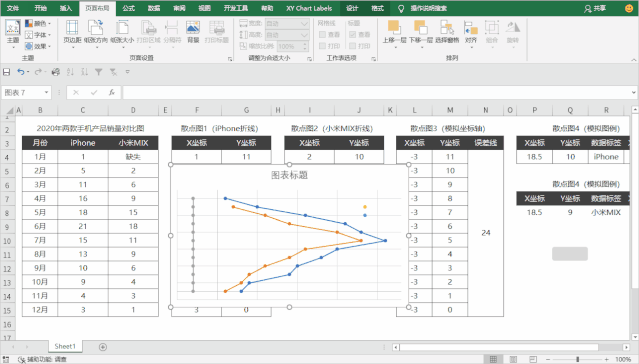Screen dimensions: 639x364
Task: Collapse the ribbon with the chevron
Action: [633, 60]
